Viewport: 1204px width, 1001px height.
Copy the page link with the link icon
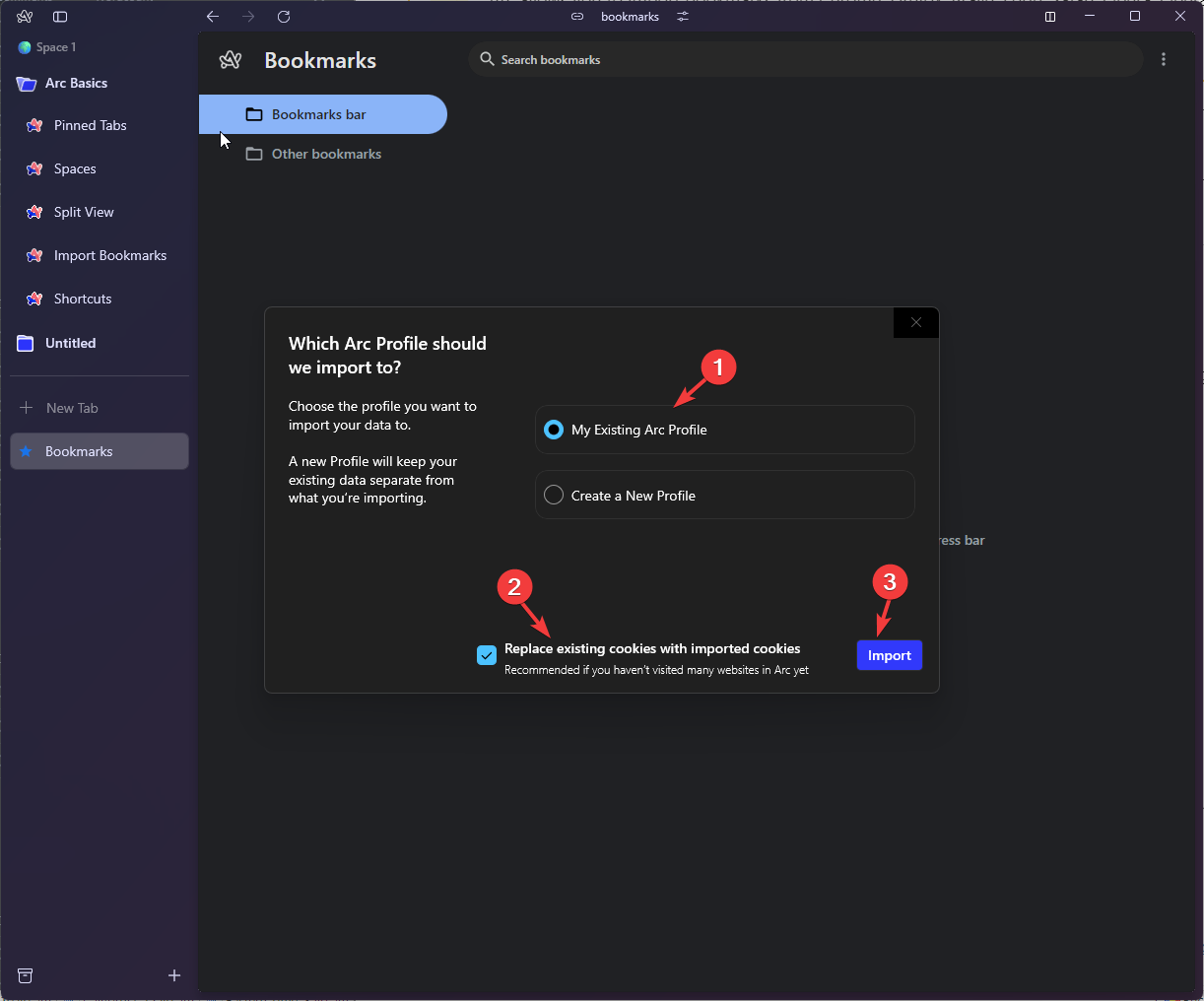coord(577,17)
